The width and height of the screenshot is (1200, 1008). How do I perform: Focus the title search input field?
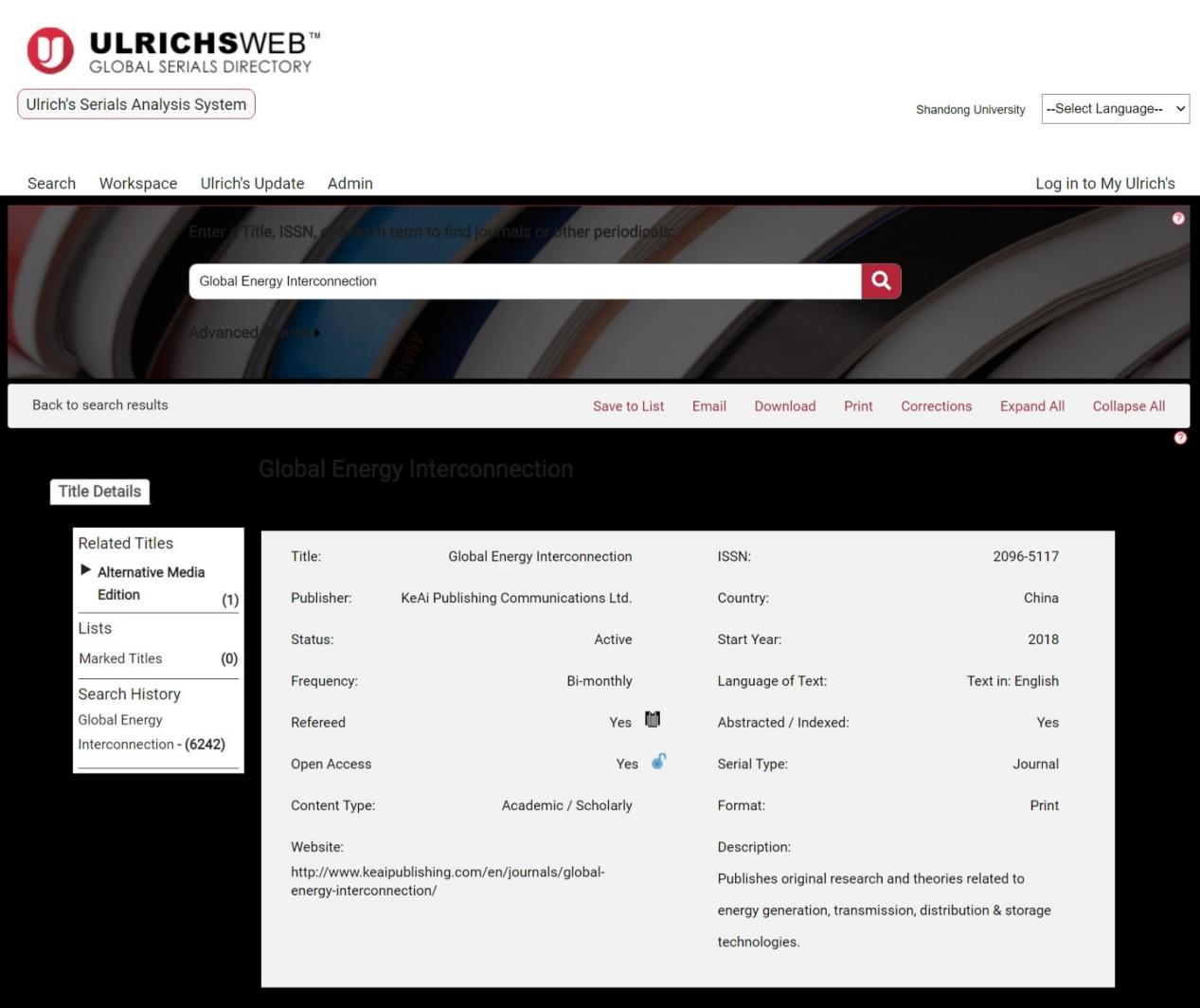pyautogui.click(x=526, y=281)
